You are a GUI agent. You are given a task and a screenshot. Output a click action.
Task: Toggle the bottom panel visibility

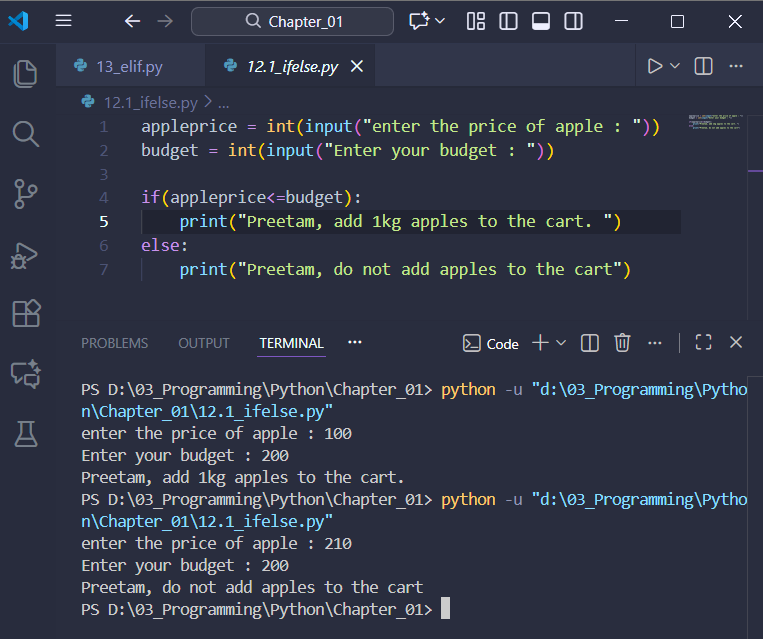click(x=541, y=21)
